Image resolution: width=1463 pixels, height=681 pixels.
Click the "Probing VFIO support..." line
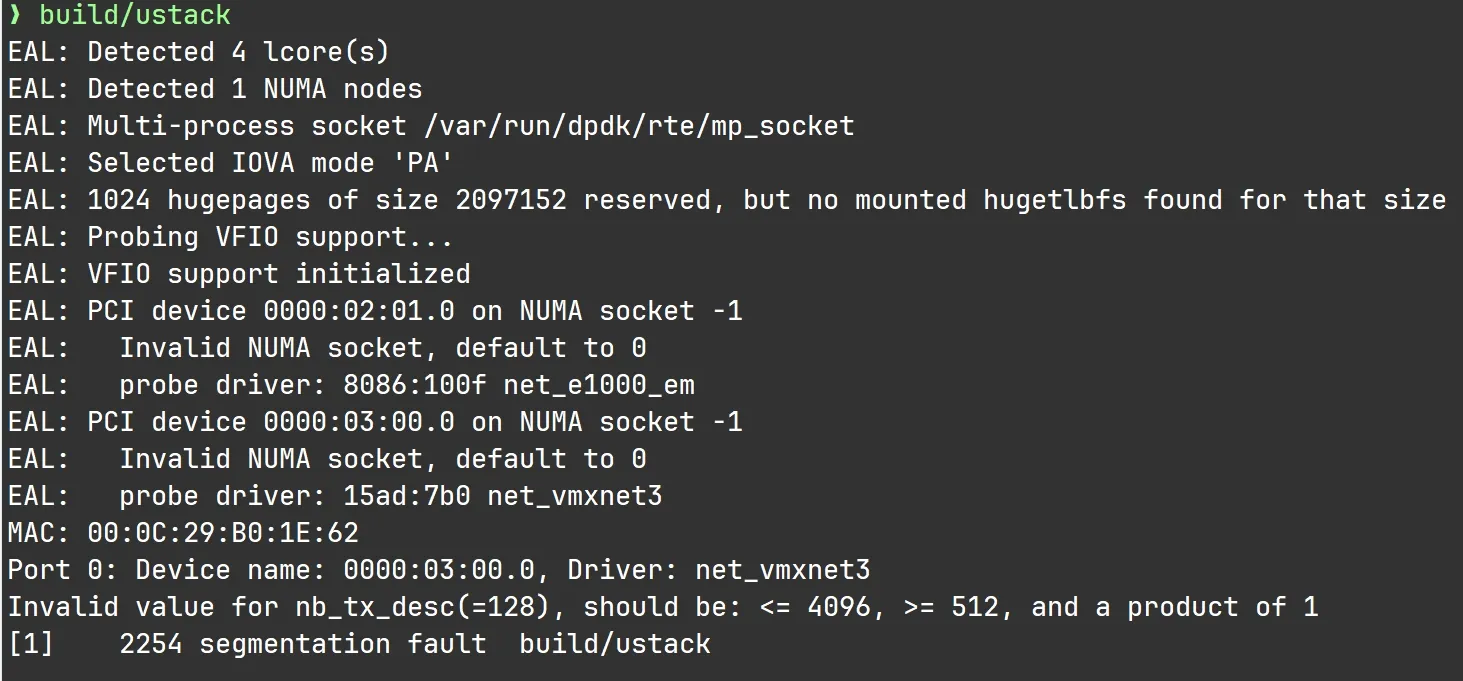(x=270, y=237)
